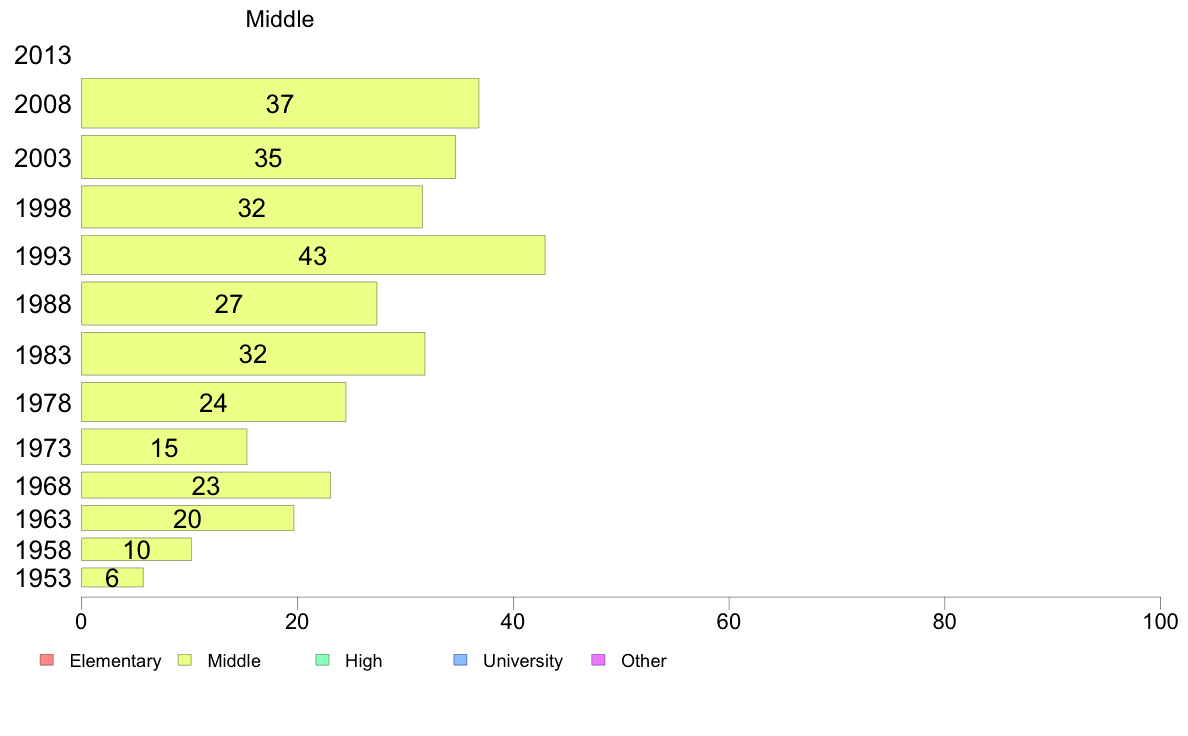Click the Middle yellow legend swatch
The image size is (1188, 736).
click(185, 660)
